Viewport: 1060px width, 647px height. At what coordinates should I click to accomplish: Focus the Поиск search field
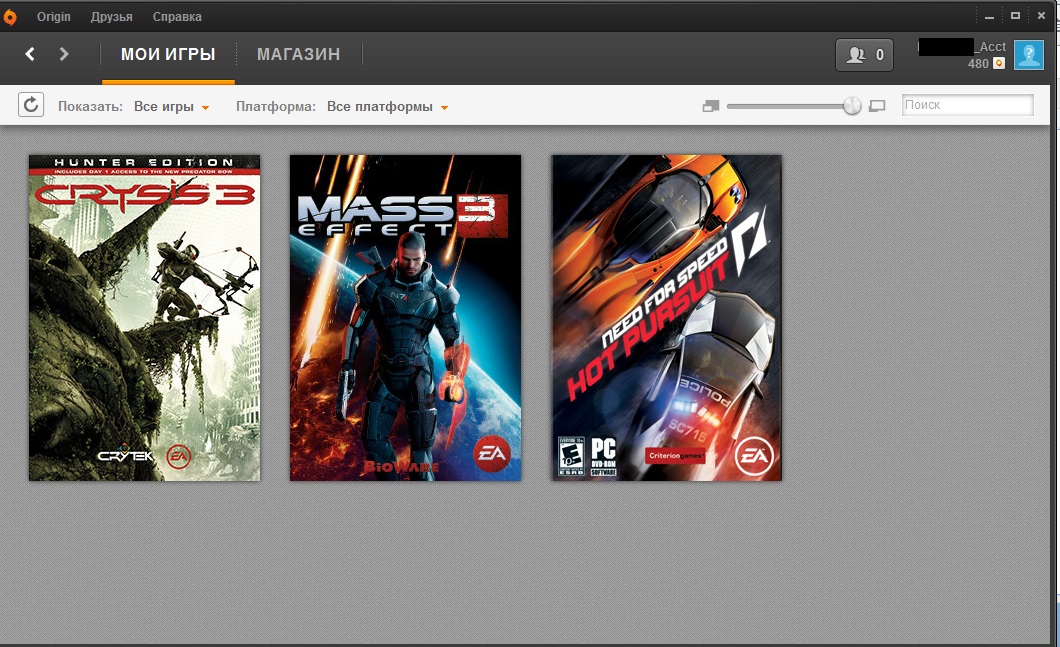[967, 105]
